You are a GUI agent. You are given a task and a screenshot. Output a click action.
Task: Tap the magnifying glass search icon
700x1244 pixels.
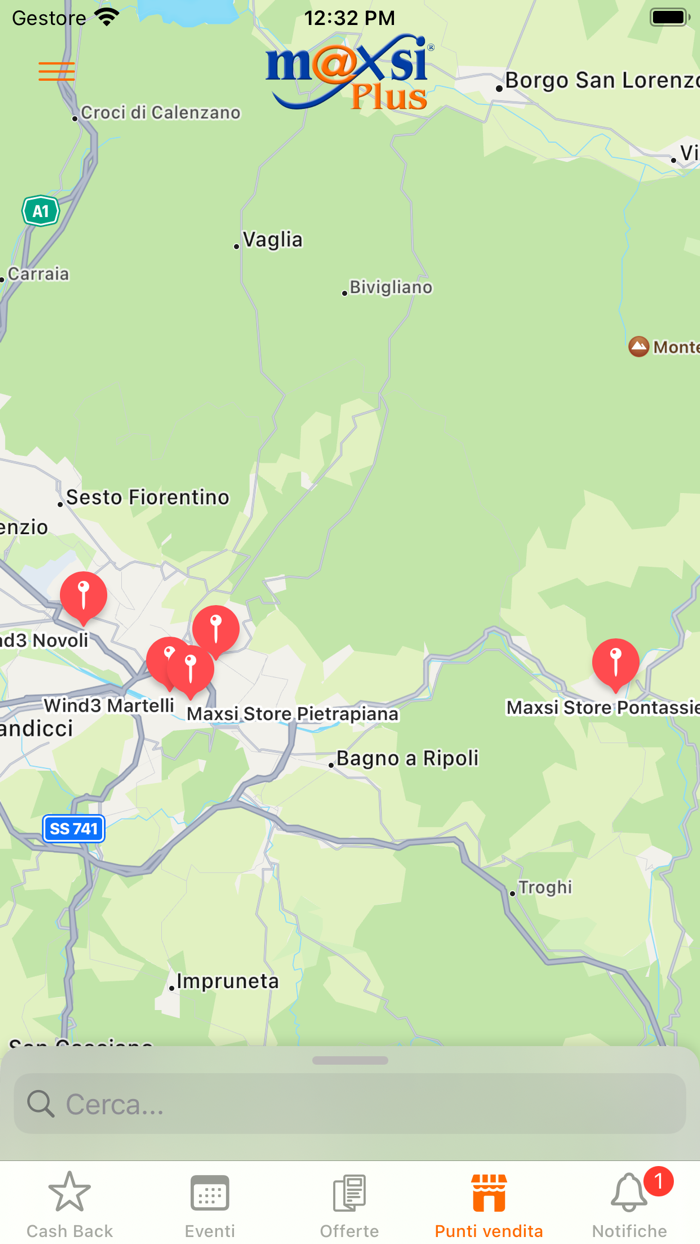pyautogui.click(x=41, y=1104)
